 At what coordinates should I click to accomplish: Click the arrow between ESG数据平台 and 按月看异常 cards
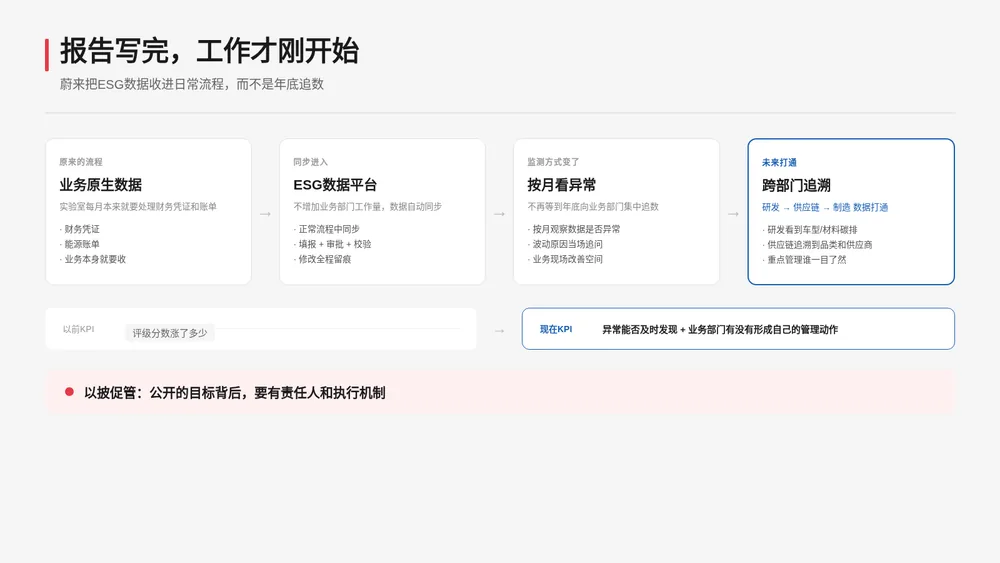coord(499,214)
